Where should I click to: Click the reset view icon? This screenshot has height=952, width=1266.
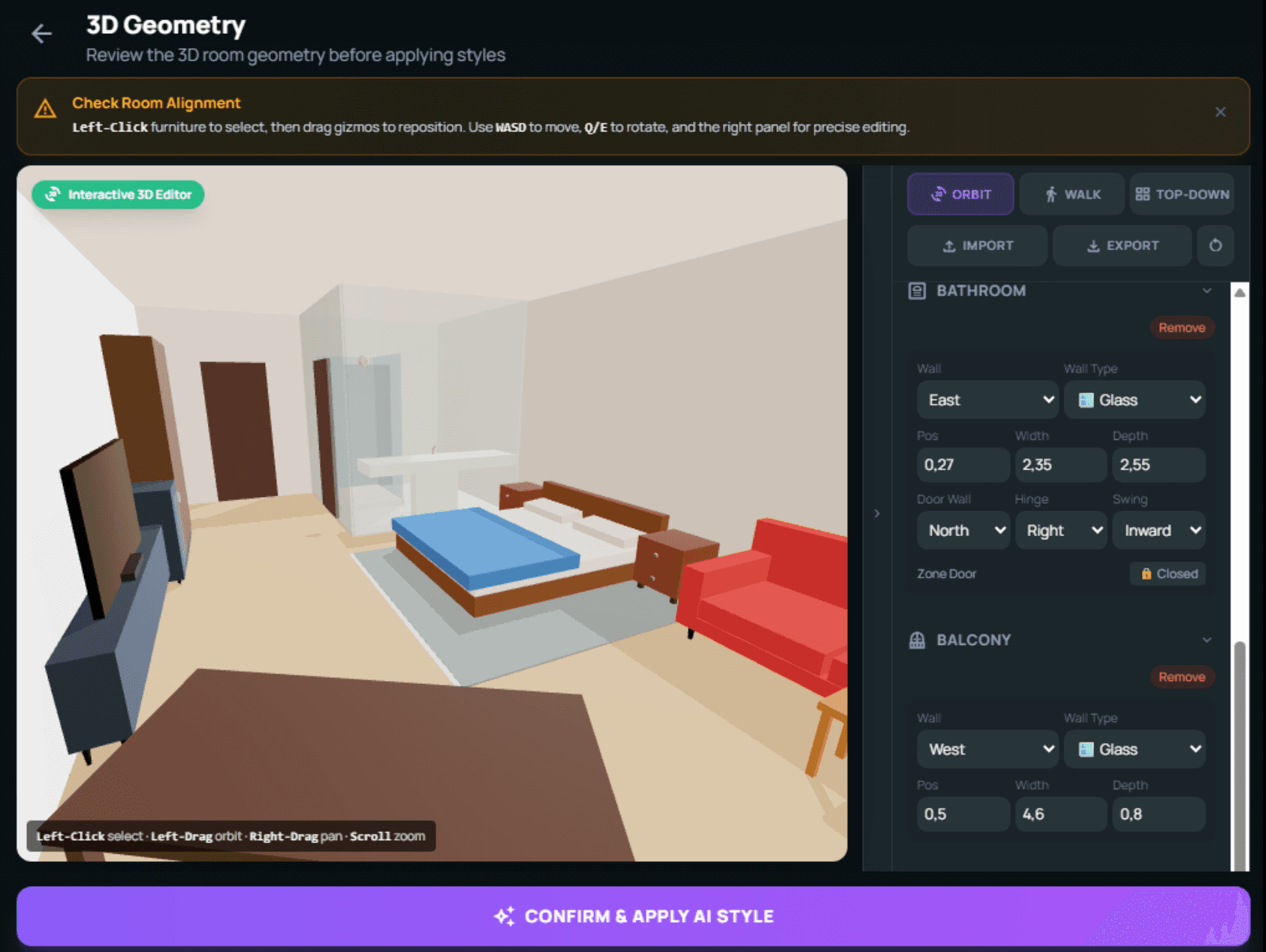(x=1215, y=246)
